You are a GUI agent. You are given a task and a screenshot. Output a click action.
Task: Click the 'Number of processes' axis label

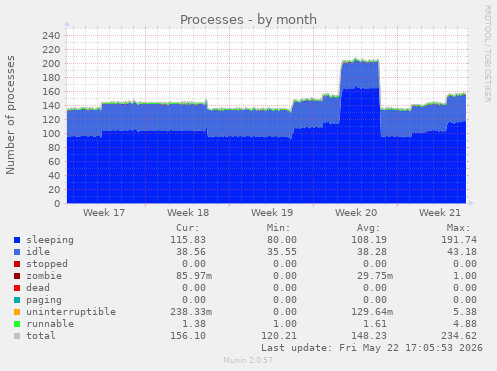(x=10, y=115)
